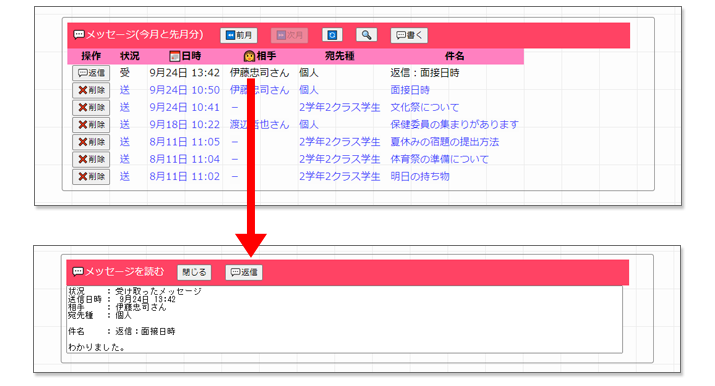Reply to 返信：面接日時 message in list
The width and height of the screenshot is (715, 386).
click(91, 73)
